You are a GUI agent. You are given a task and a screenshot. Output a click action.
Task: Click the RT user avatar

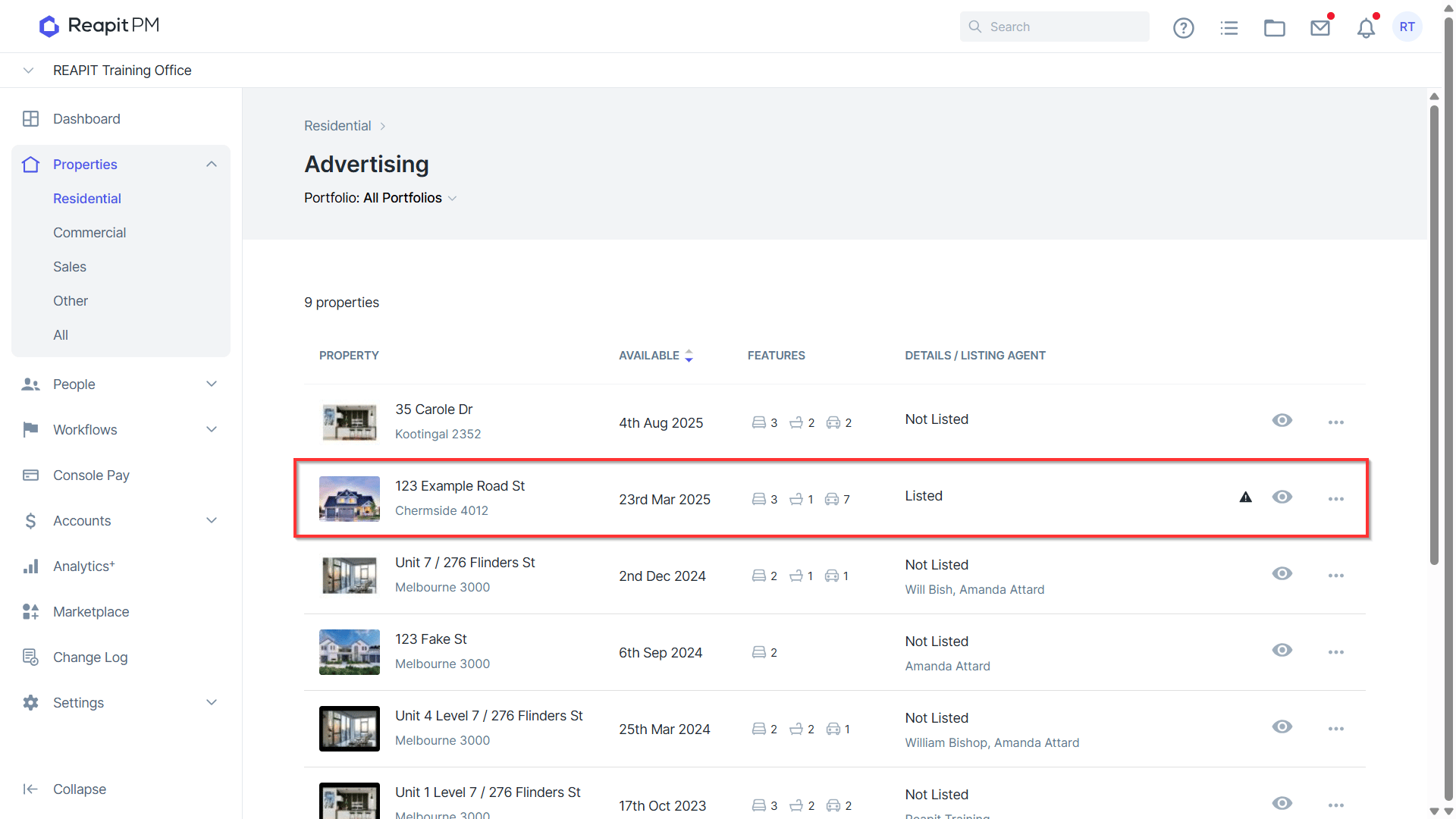[1407, 27]
